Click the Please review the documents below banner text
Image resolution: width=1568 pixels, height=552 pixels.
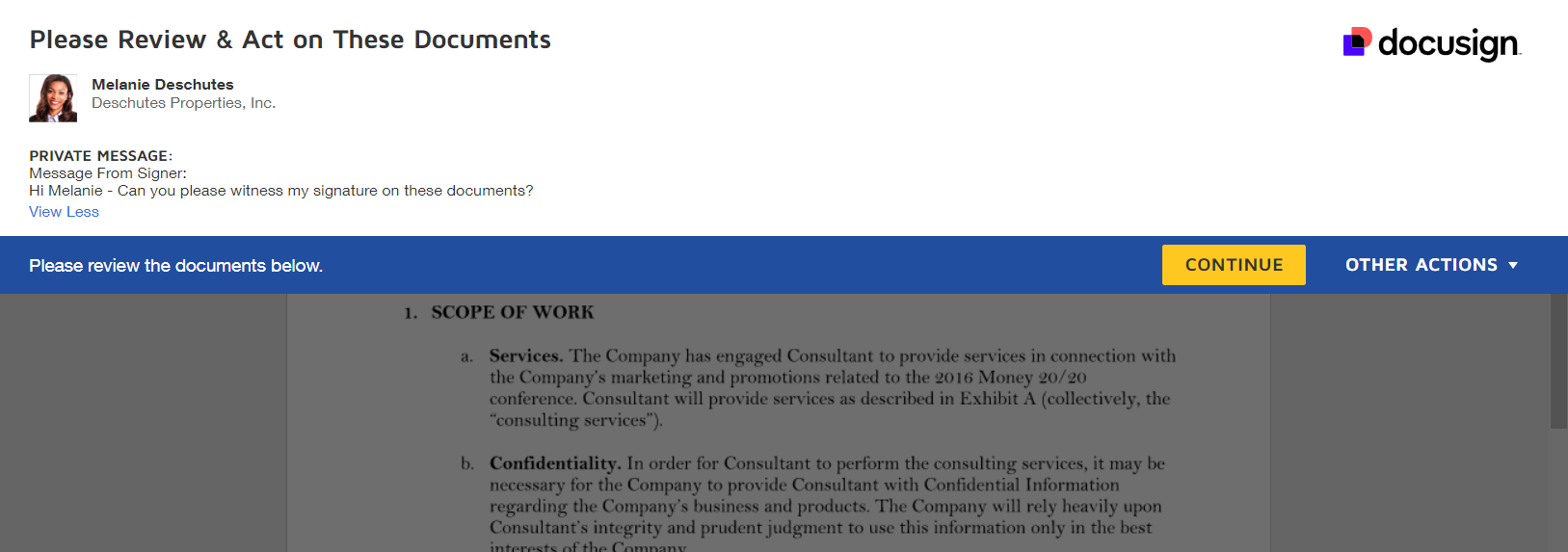pos(175,266)
